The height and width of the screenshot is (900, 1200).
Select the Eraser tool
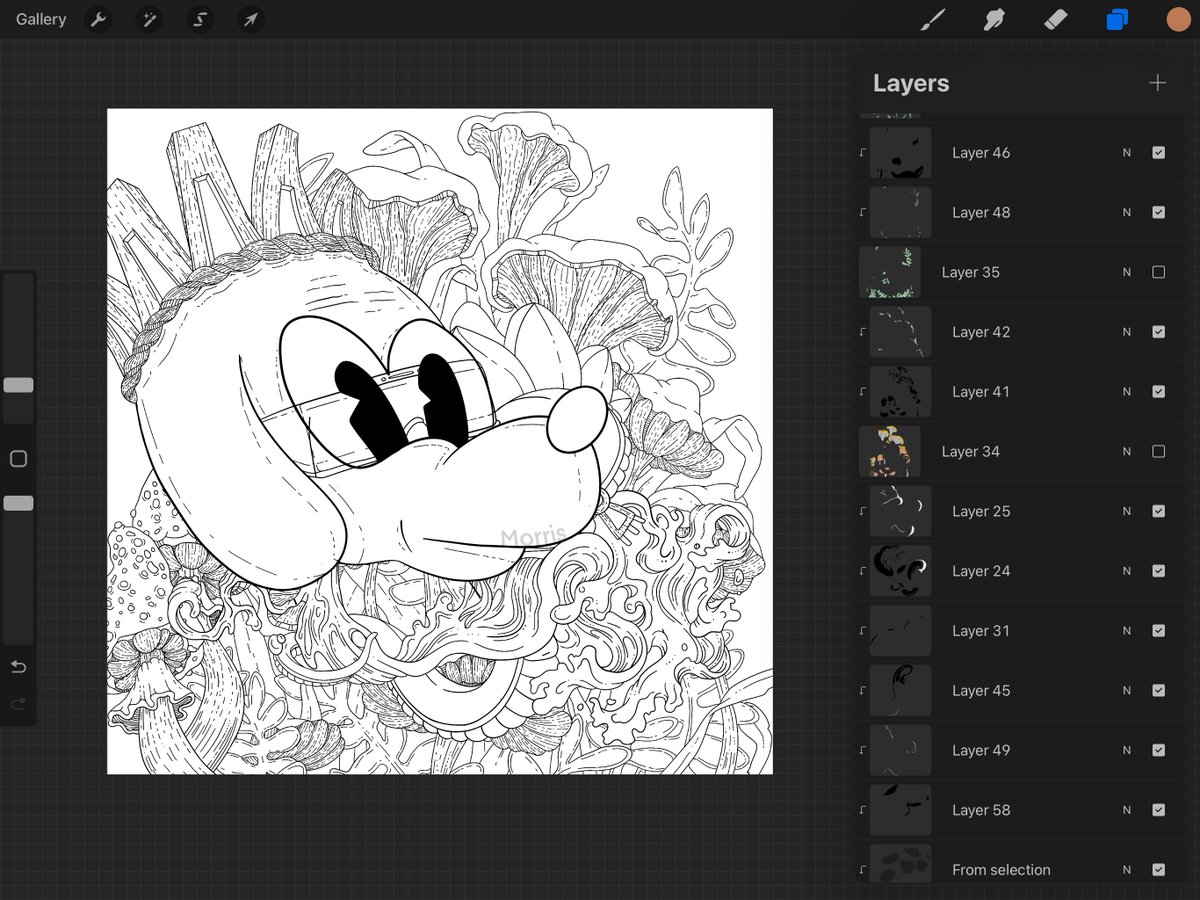click(1055, 19)
